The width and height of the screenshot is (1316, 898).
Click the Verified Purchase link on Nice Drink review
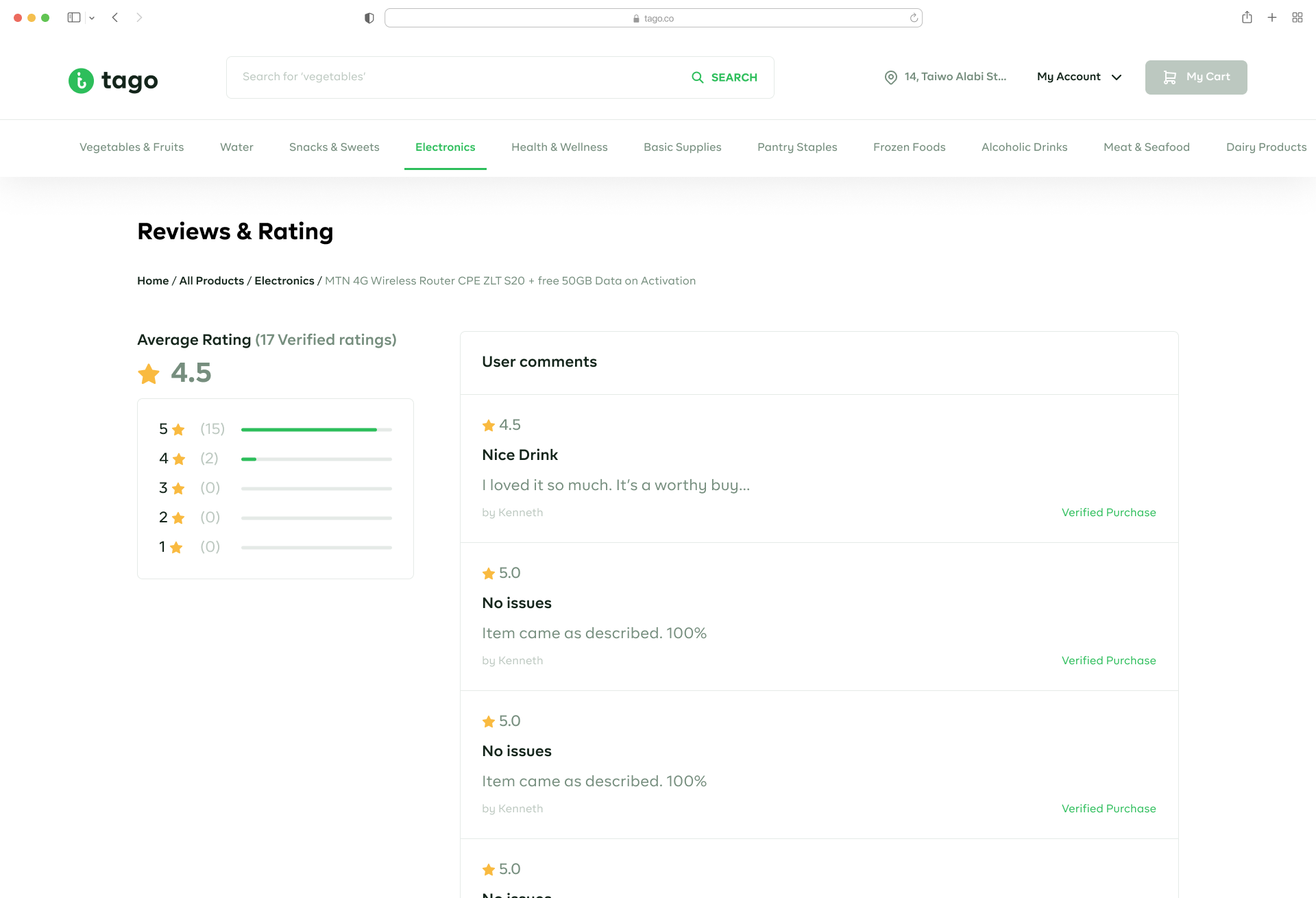1108,512
